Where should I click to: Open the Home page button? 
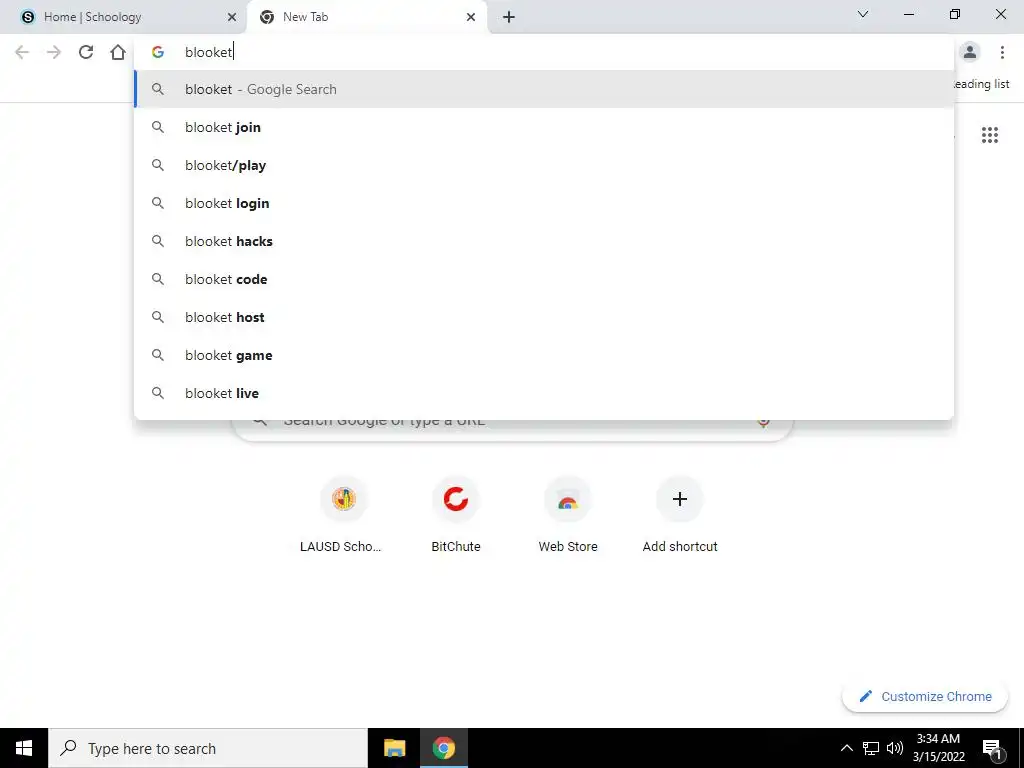(x=118, y=52)
